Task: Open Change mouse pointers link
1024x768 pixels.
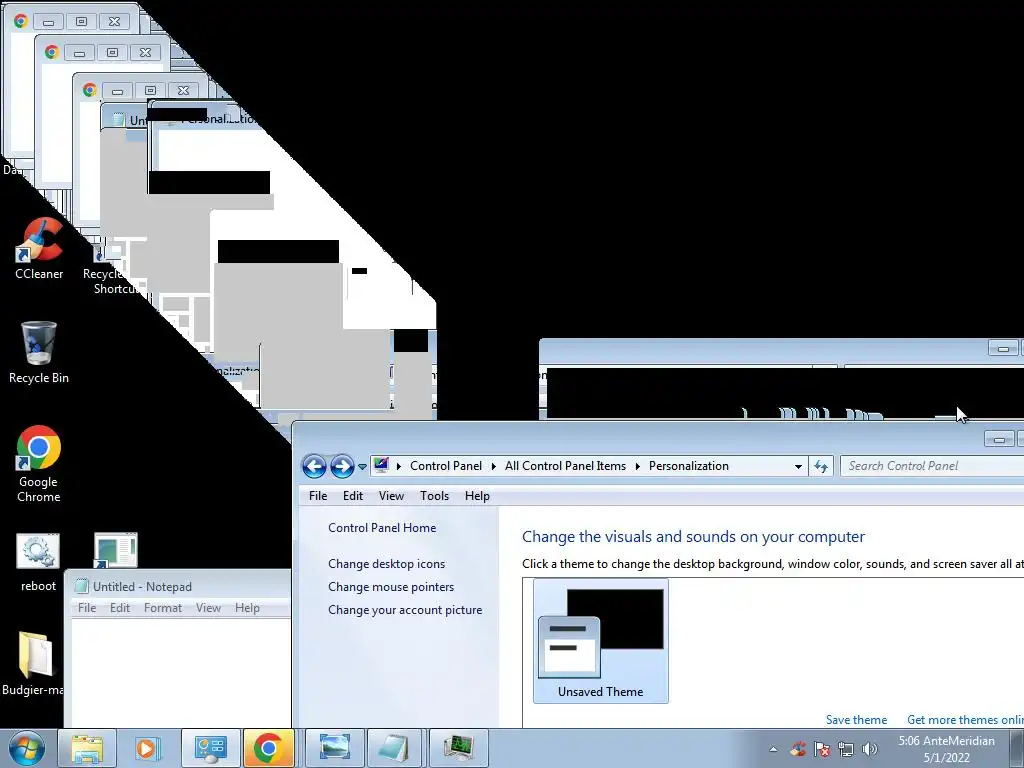Action: pyautogui.click(x=391, y=587)
